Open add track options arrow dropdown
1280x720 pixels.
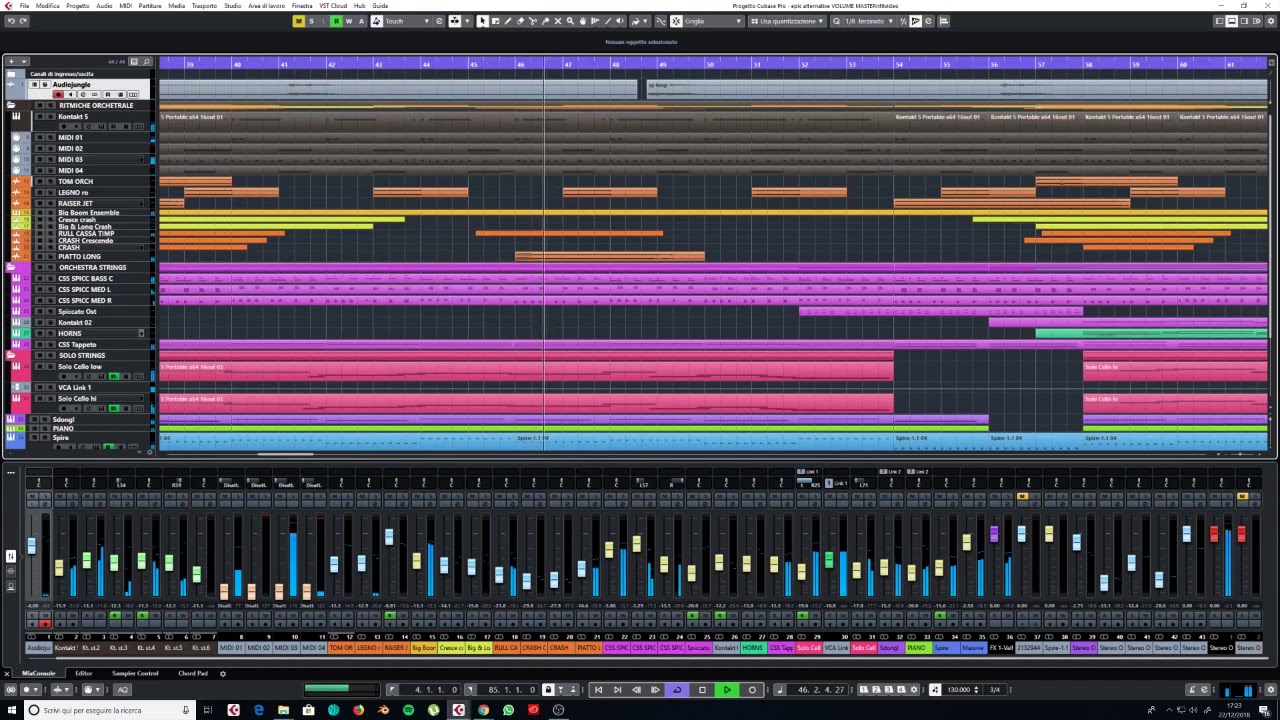tap(24, 61)
